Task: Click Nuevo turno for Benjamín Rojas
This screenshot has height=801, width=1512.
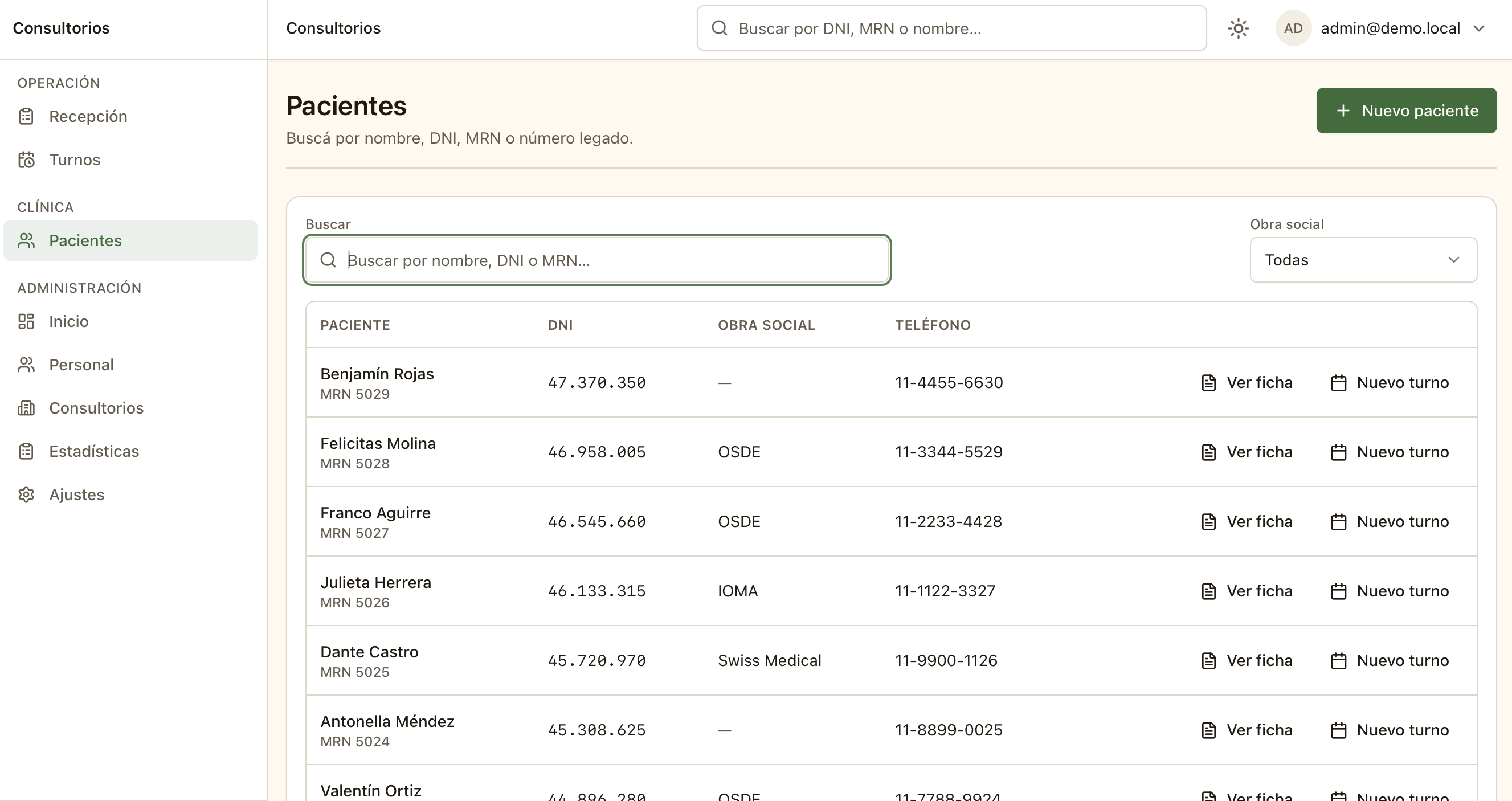Action: coord(1390,383)
